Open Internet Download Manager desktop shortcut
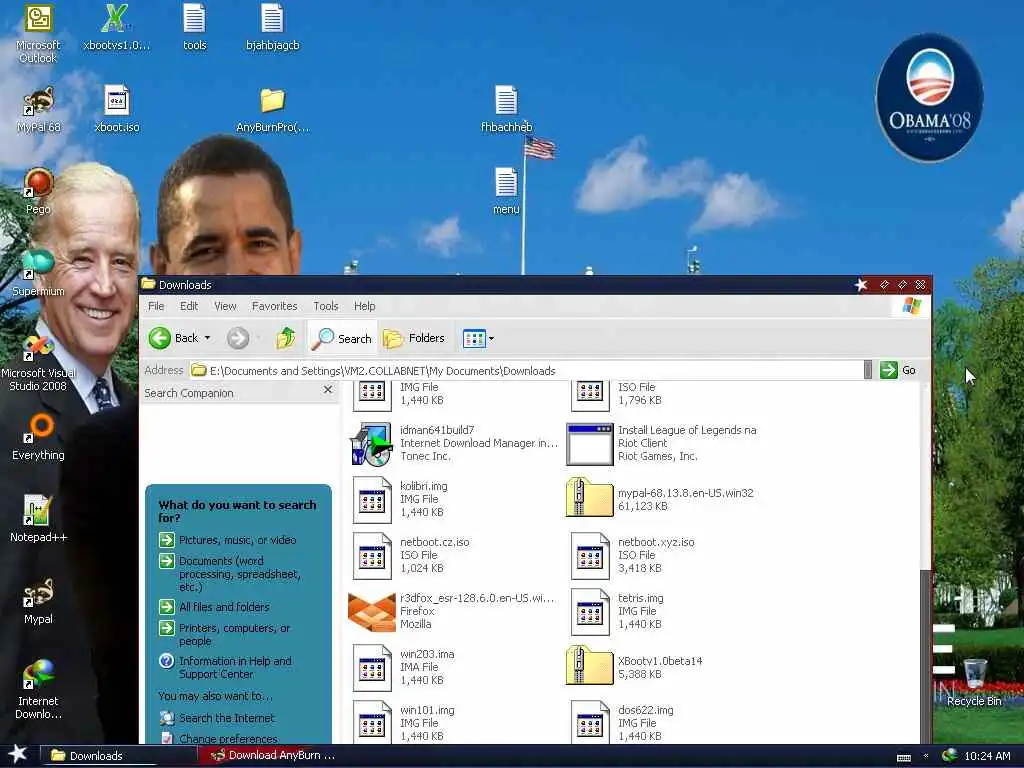The width and height of the screenshot is (1024, 768). pyautogui.click(x=38, y=690)
